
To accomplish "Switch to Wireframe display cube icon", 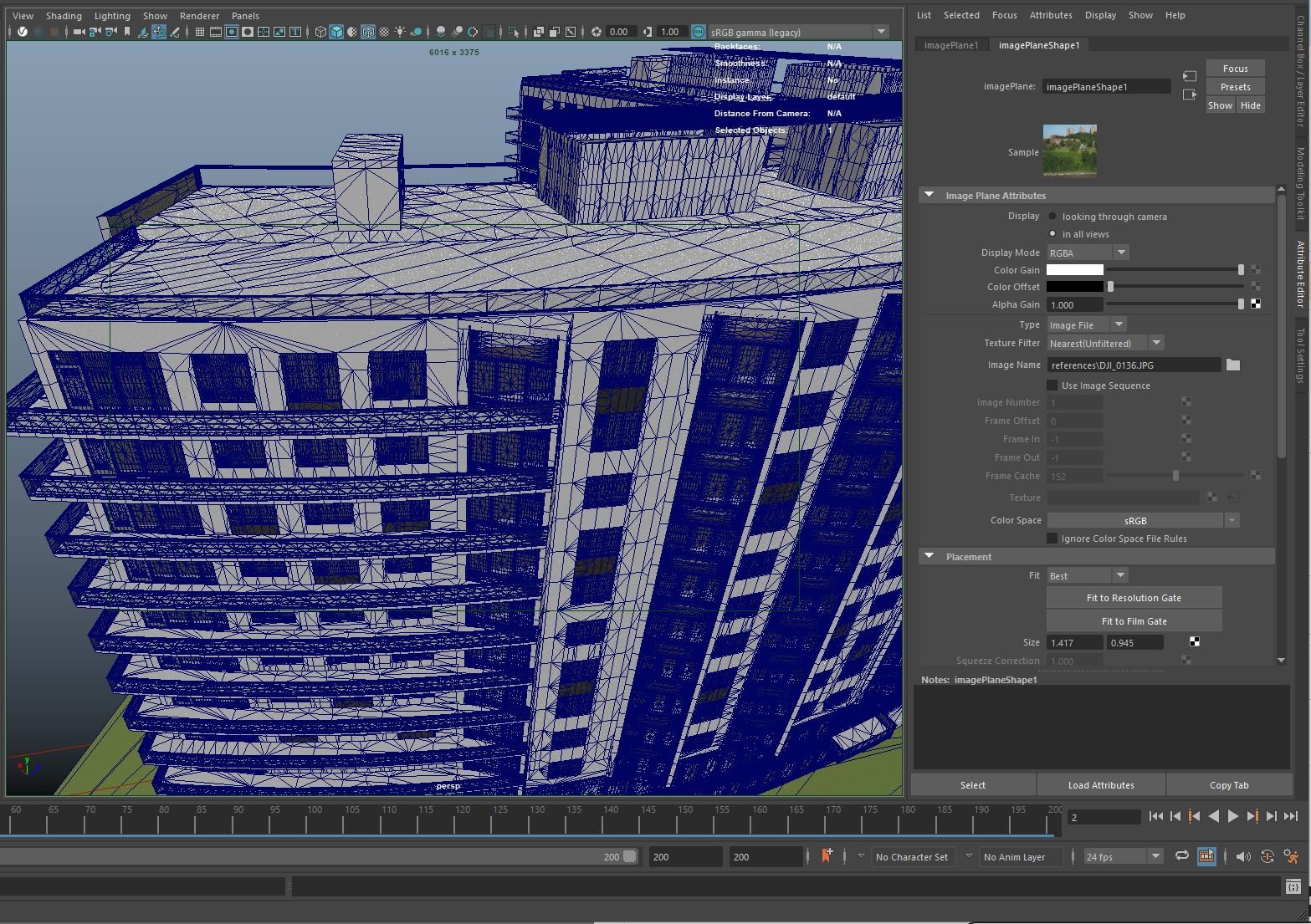I will (x=320, y=32).
